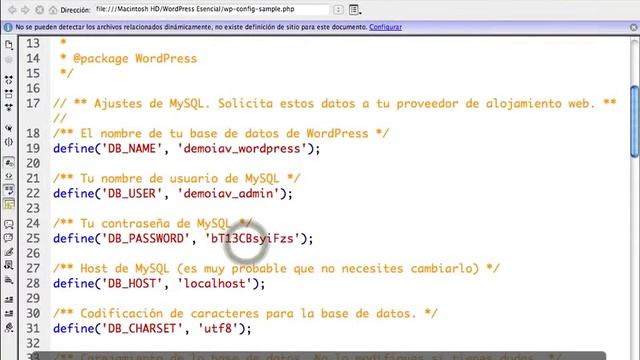This screenshot has width=640, height=360.
Task: Click 'utf8' charset value
Action: point(218,328)
